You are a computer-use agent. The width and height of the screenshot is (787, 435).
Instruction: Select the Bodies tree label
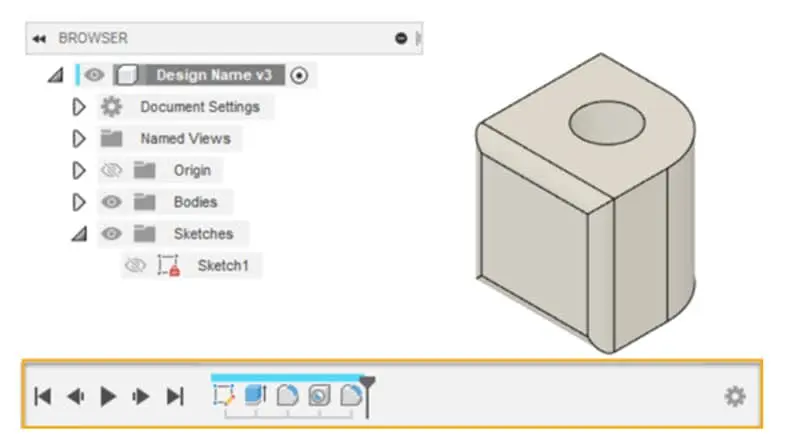tap(195, 202)
